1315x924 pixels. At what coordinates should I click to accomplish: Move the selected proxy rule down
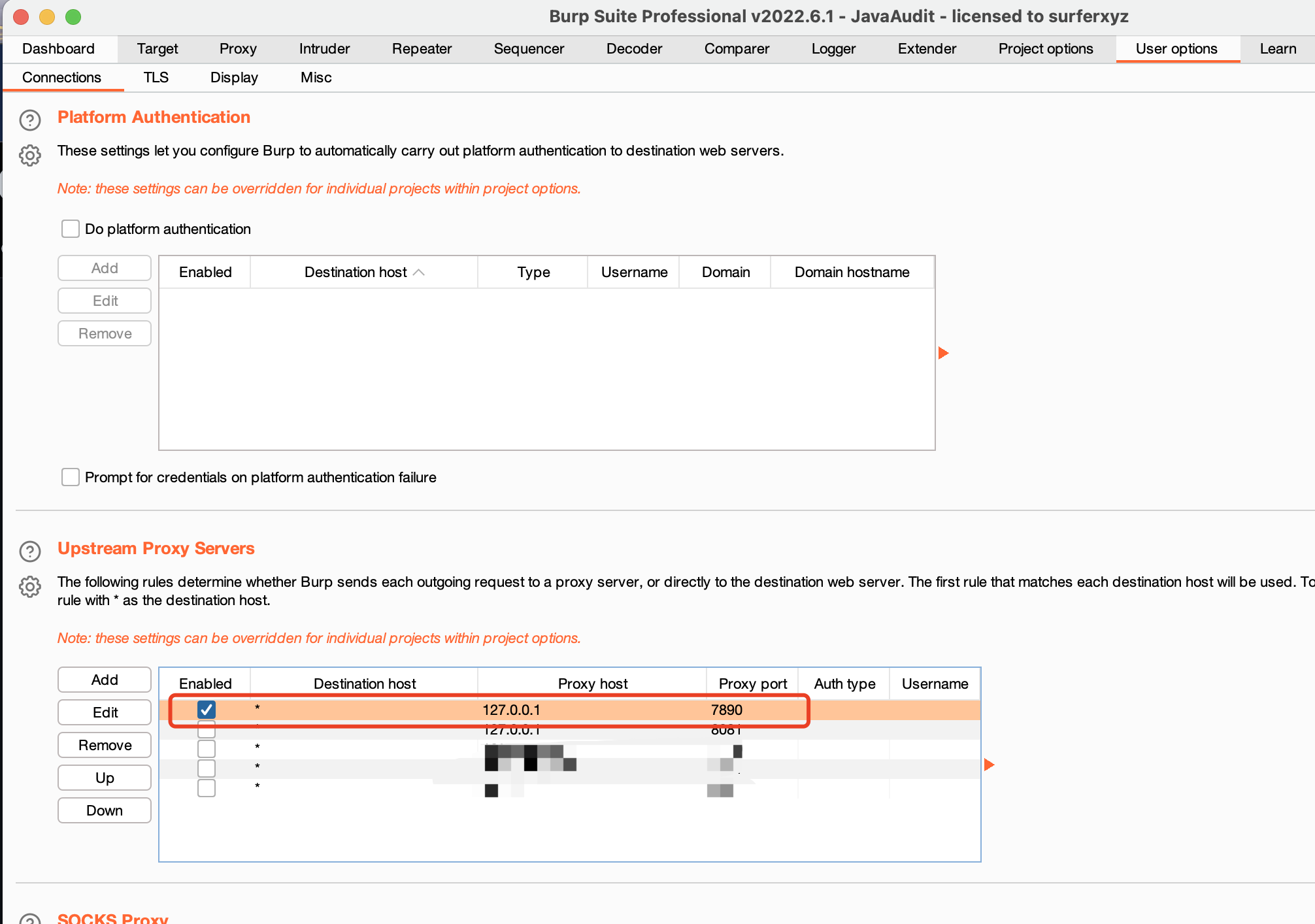(x=104, y=810)
